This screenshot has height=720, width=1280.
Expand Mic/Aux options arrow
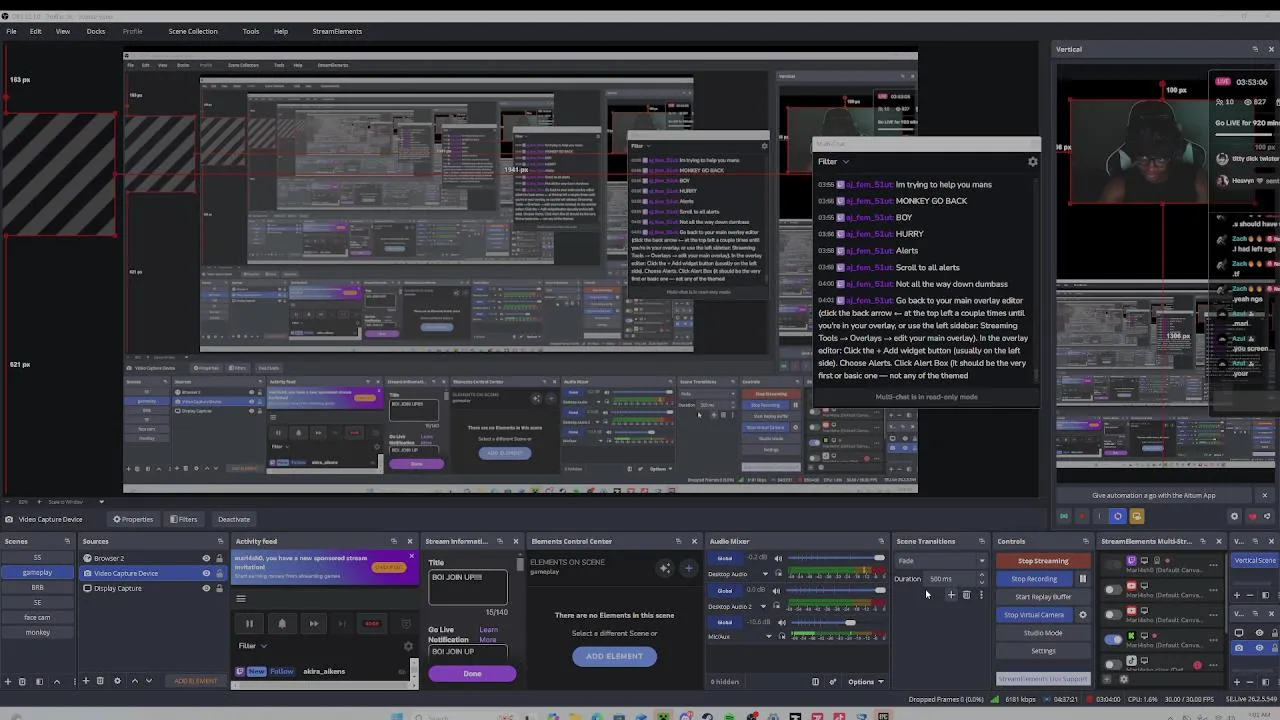pyautogui.click(x=769, y=636)
